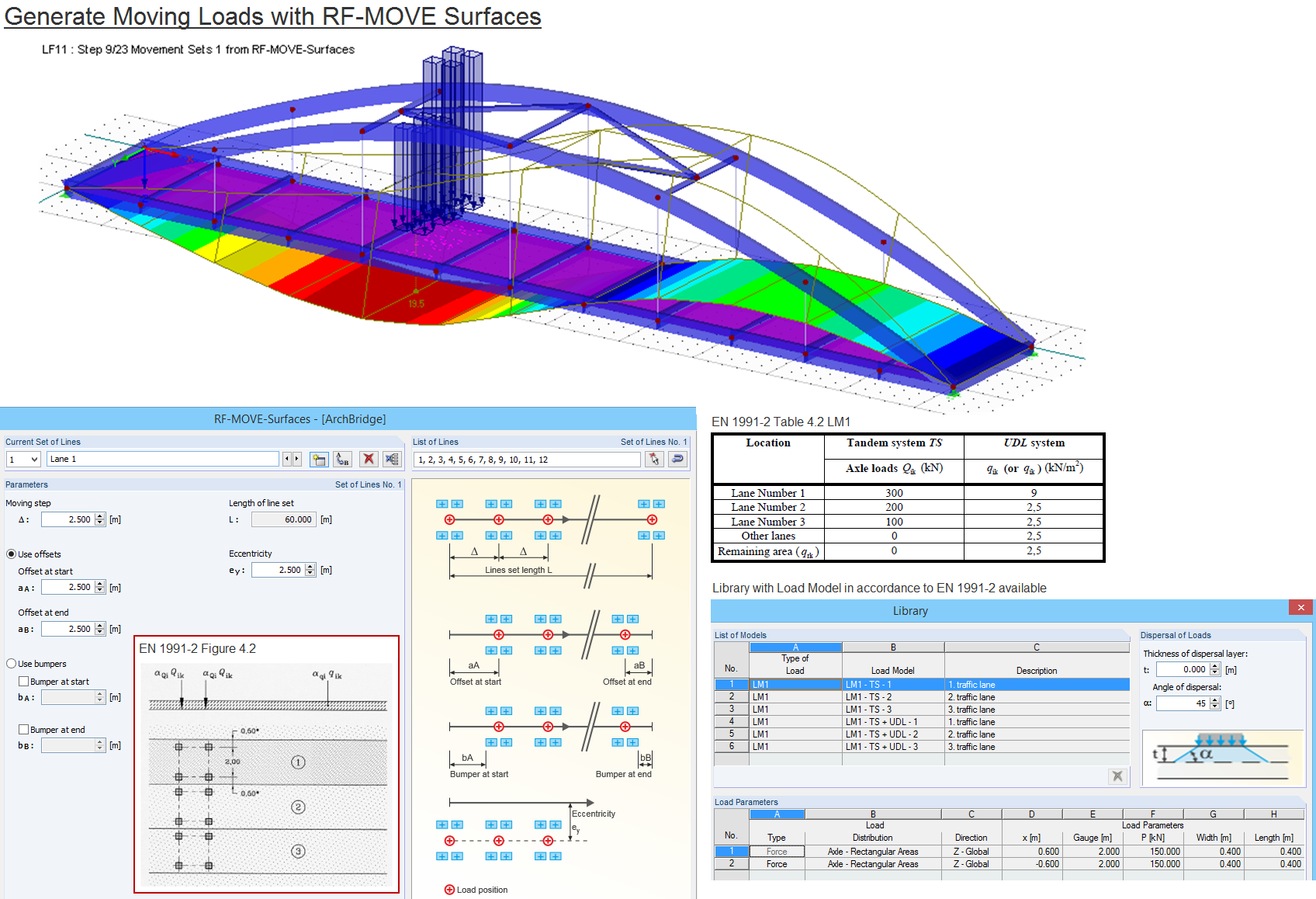The height and width of the screenshot is (899, 1316).
Task: Increase thickness of dispersal layer t
Action: click(1215, 666)
